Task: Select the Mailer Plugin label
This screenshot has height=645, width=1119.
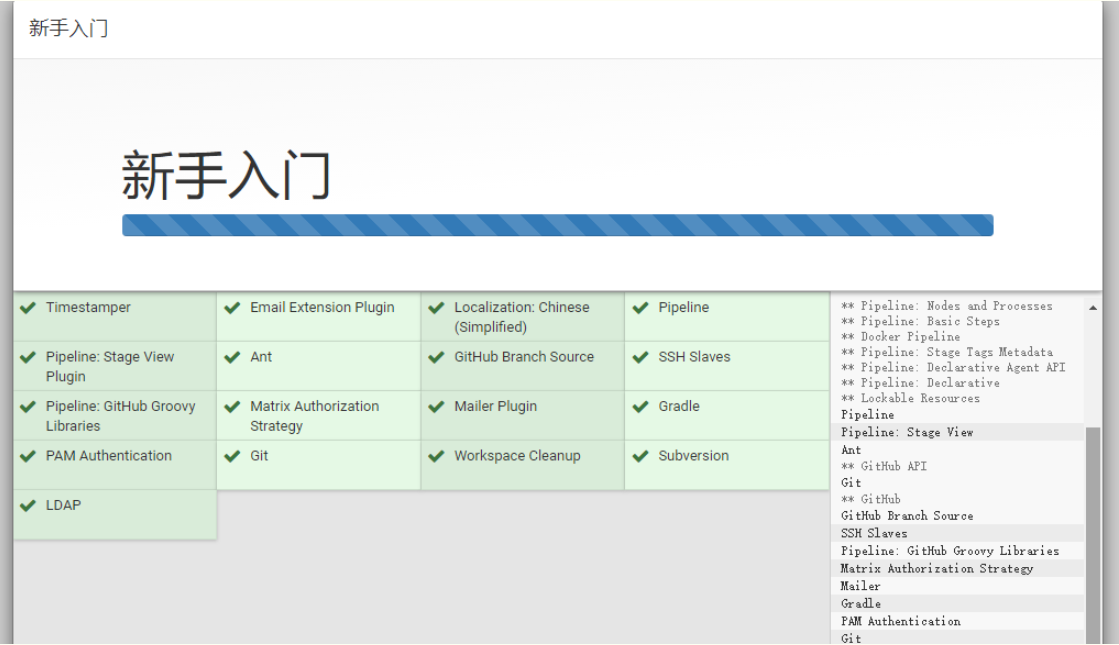Action: pyautogui.click(x=495, y=407)
